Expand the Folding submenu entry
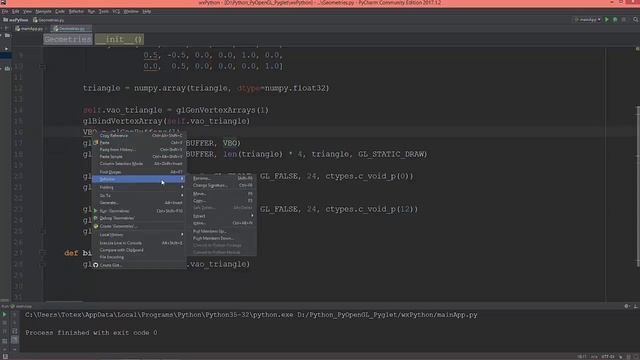 [x=139, y=187]
